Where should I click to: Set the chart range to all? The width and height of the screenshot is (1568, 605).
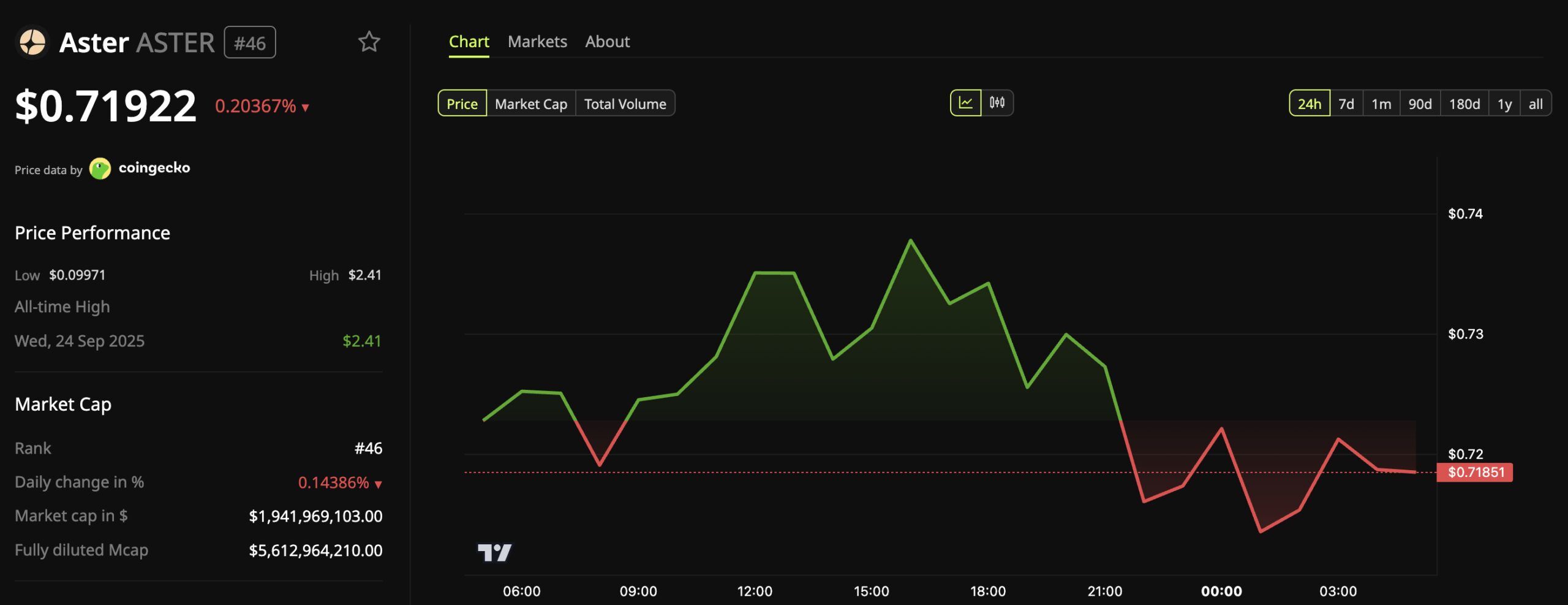(1536, 104)
